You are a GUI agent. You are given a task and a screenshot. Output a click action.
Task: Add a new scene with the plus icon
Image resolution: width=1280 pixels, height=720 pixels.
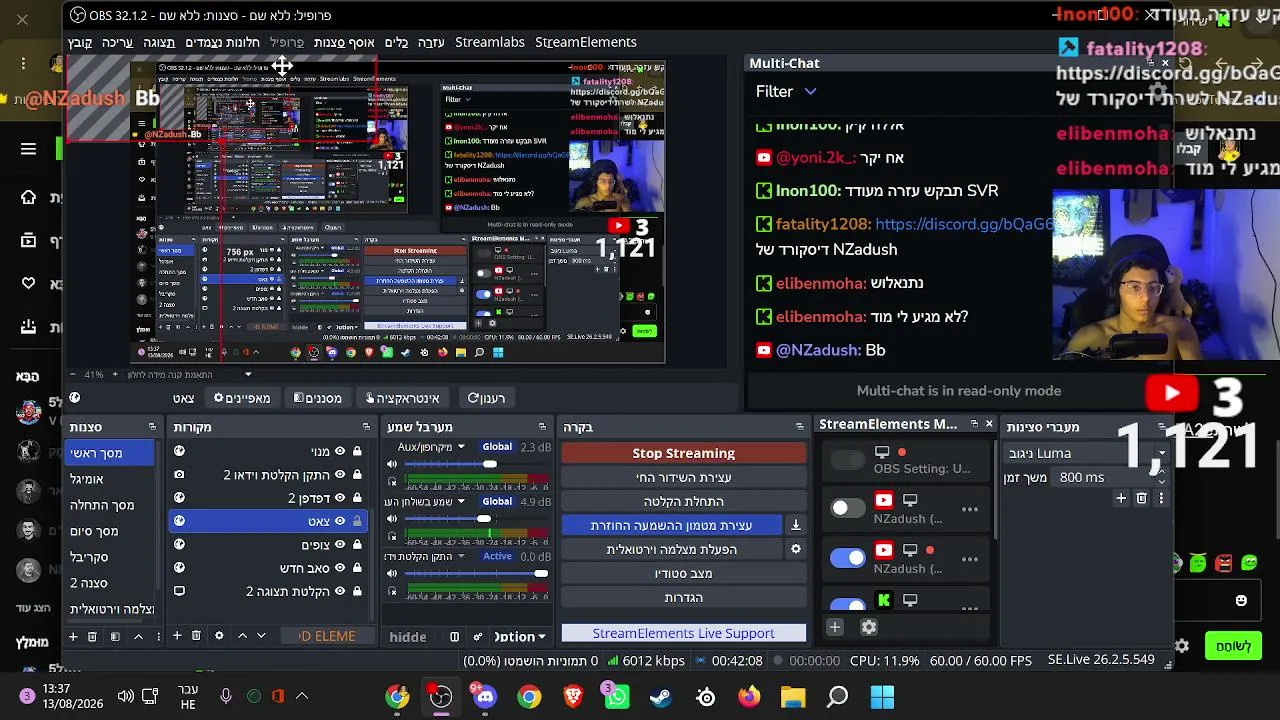click(x=72, y=636)
